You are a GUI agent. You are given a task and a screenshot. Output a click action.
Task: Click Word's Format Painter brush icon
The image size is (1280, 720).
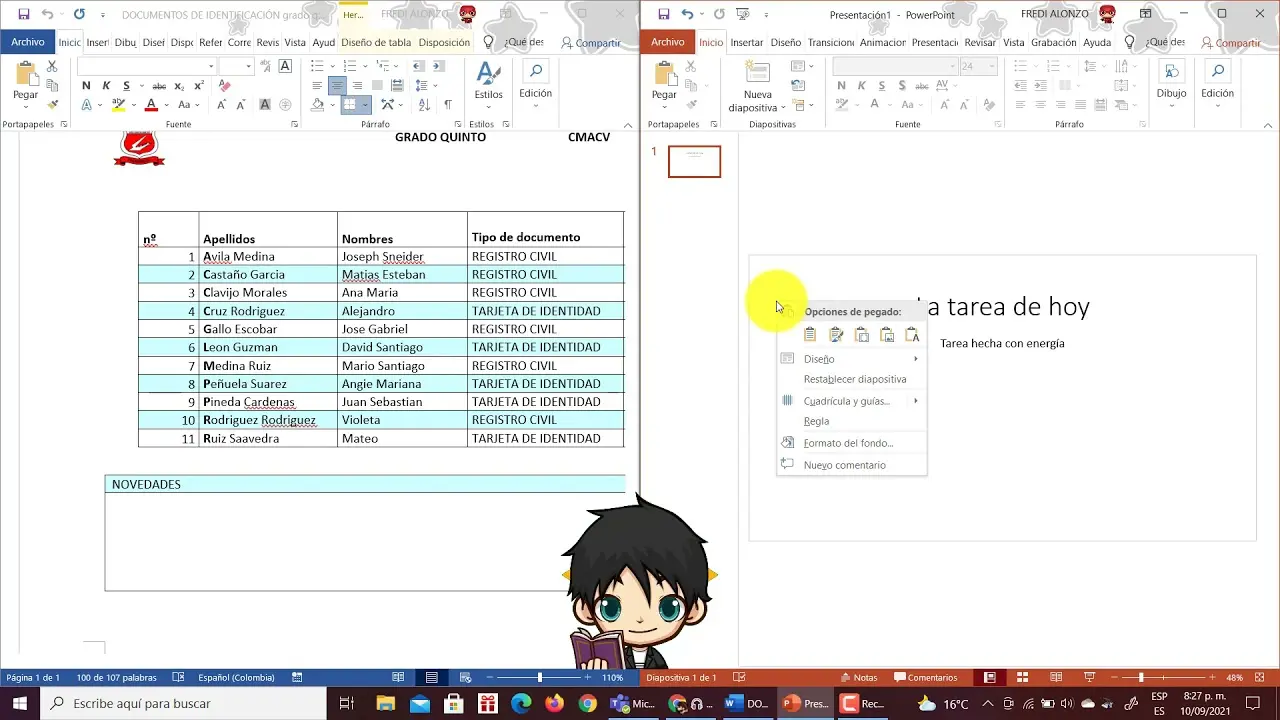[52, 104]
